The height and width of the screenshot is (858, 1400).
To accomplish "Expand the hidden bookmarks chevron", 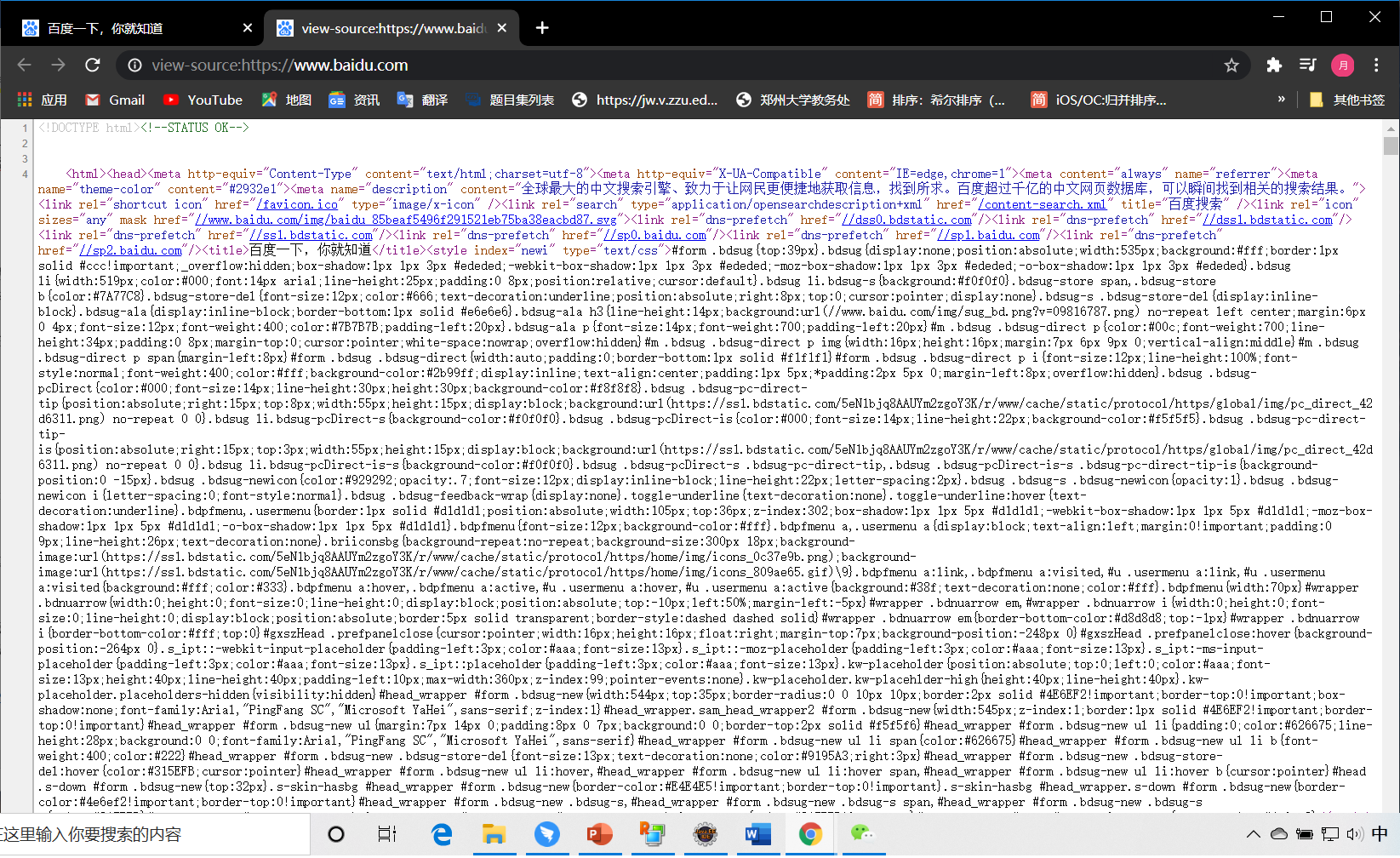I will tap(1281, 100).
